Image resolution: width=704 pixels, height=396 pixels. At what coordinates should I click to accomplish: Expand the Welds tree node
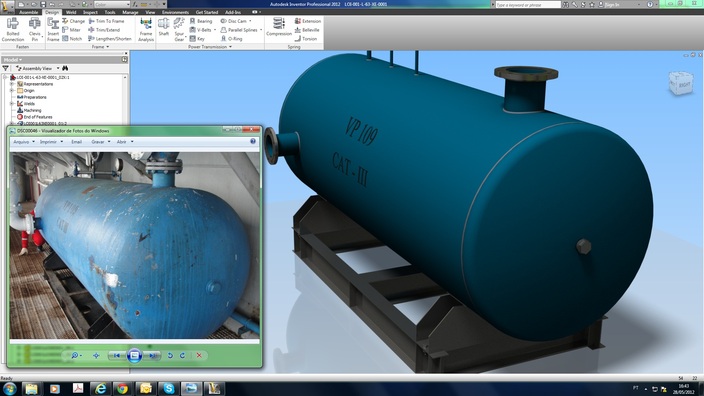[x=12, y=103]
